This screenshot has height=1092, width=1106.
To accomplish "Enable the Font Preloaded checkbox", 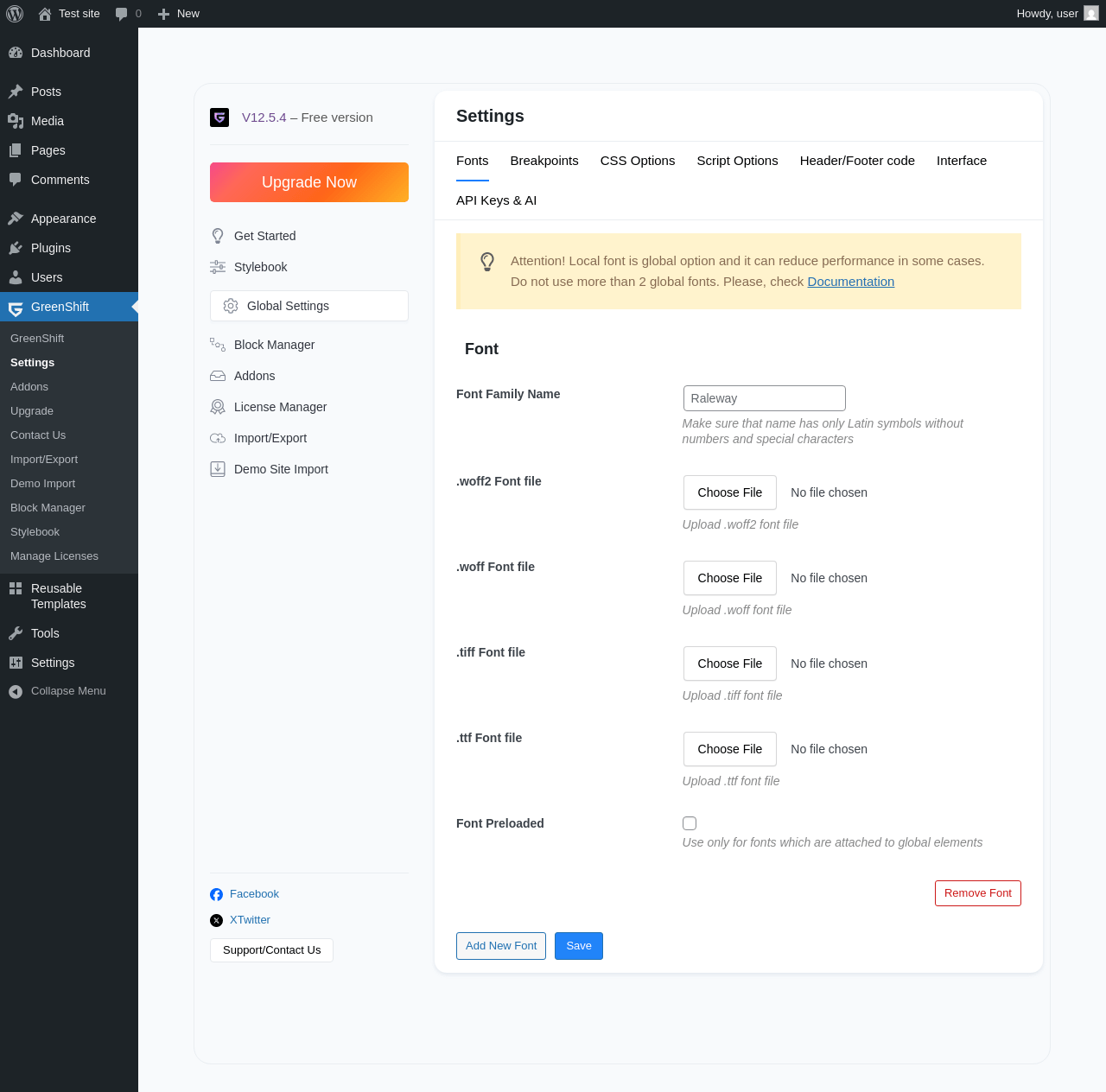I will pos(690,823).
